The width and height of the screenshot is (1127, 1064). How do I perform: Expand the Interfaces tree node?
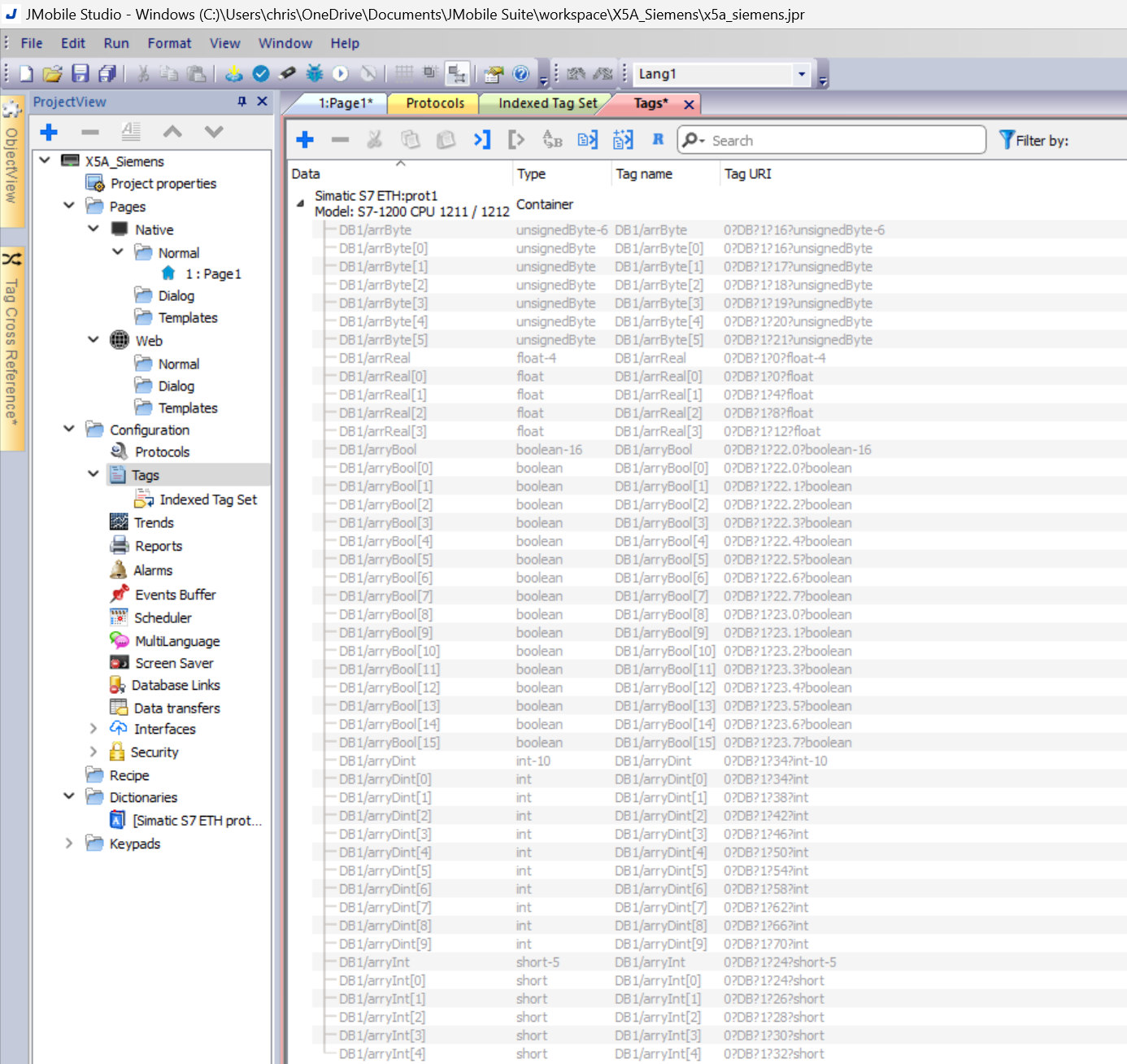point(93,729)
